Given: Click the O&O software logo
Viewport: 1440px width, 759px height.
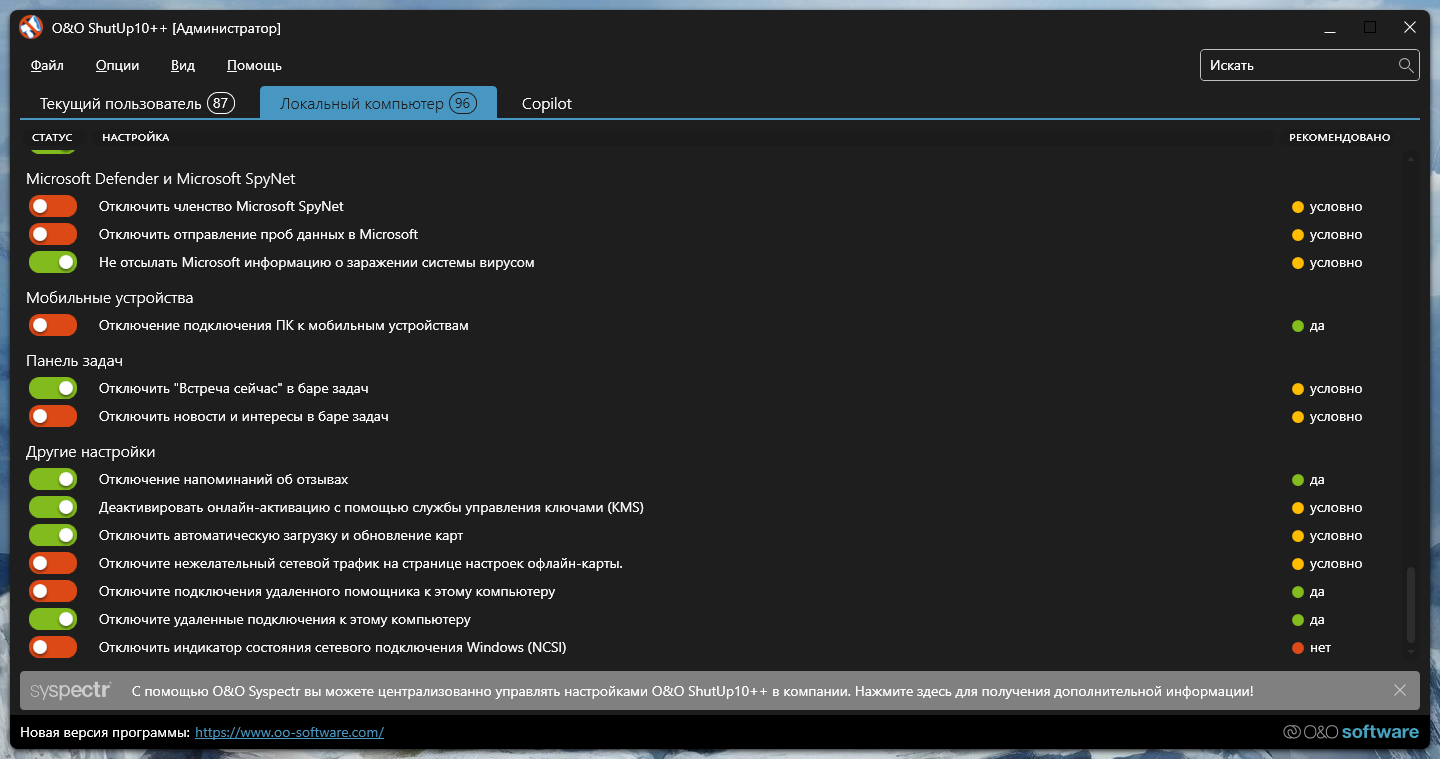Looking at the screenshot, I should [x=1350, y=732].
